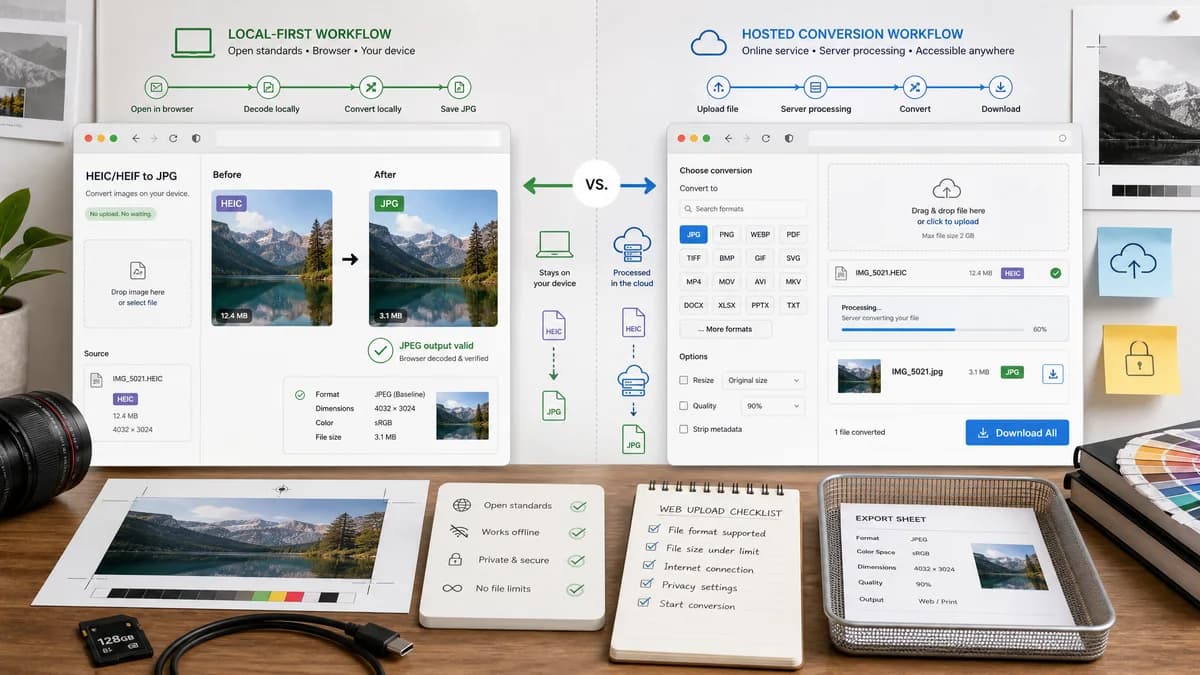Image resolution: width=1200 pixels, height=675 pixels.
Task: Reload the HEIC/HEIF to JPG browser window
Action: [173, 138]
